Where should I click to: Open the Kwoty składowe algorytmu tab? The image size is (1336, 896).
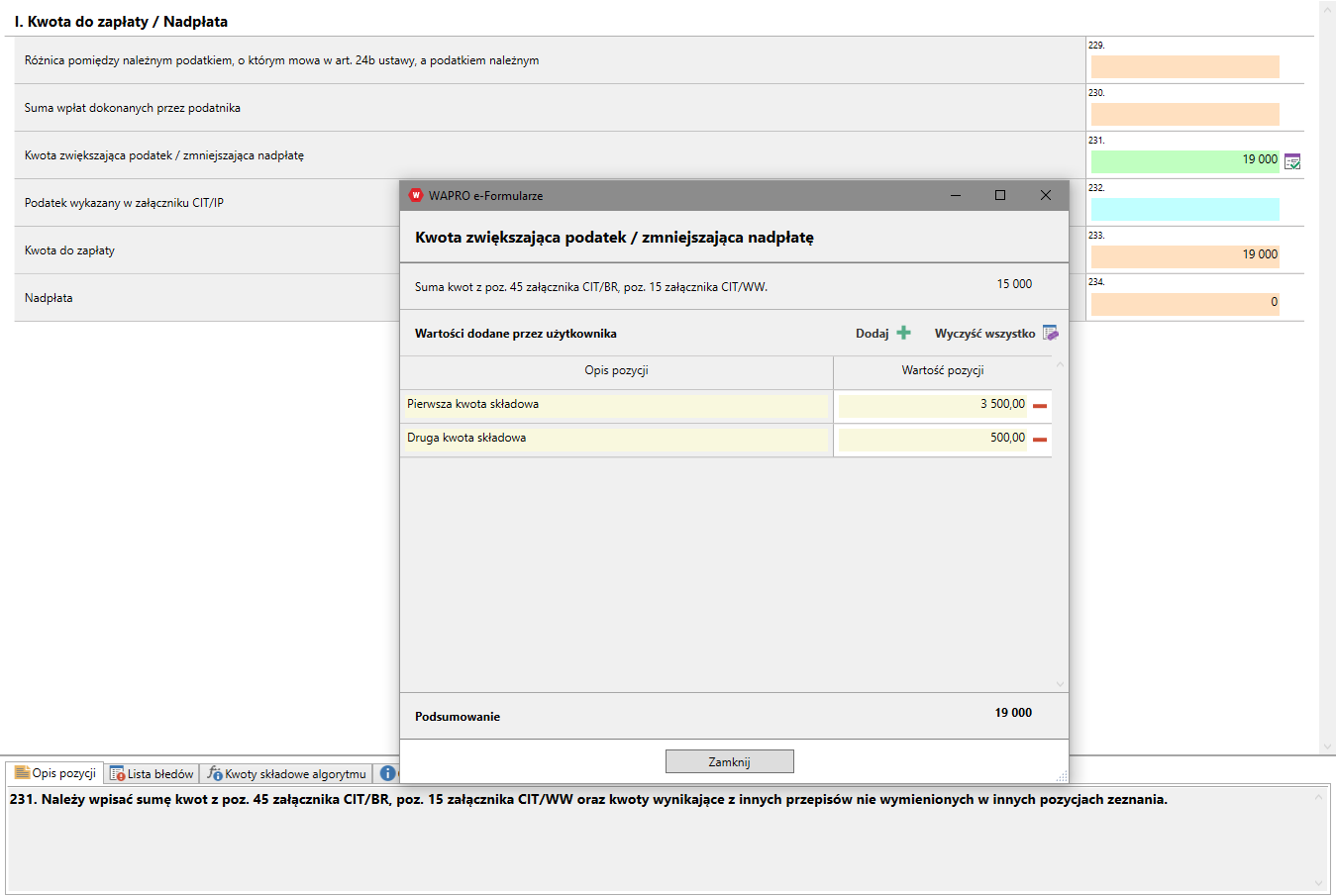point(286,773)
